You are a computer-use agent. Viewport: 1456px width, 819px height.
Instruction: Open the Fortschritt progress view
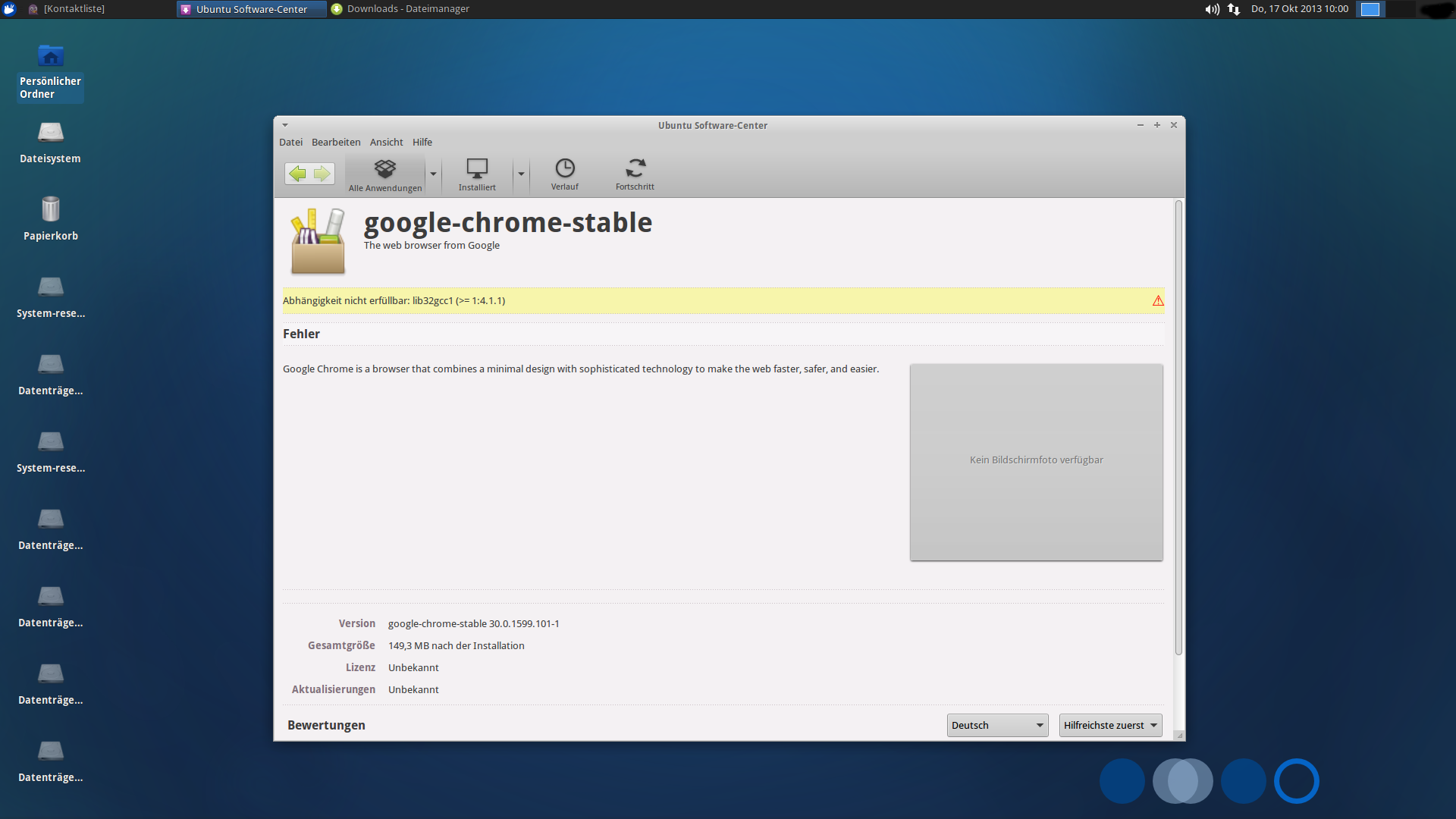tap(635, 174)
